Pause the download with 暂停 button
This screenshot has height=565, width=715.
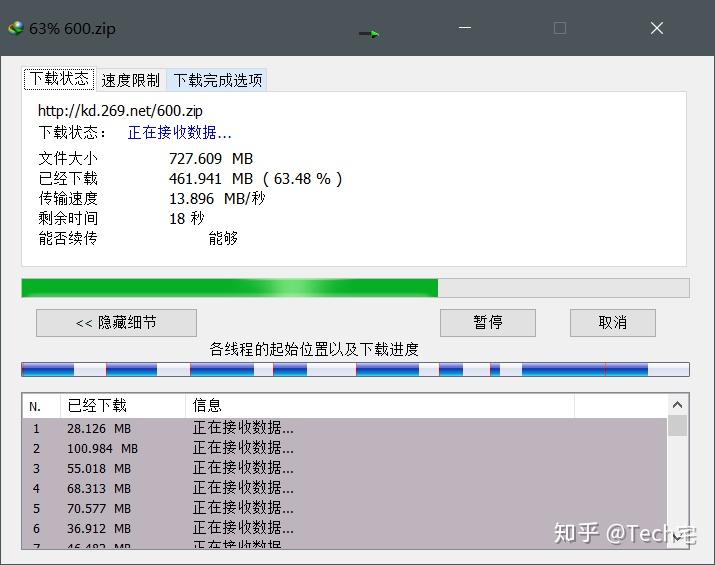(x=487, y=323)
